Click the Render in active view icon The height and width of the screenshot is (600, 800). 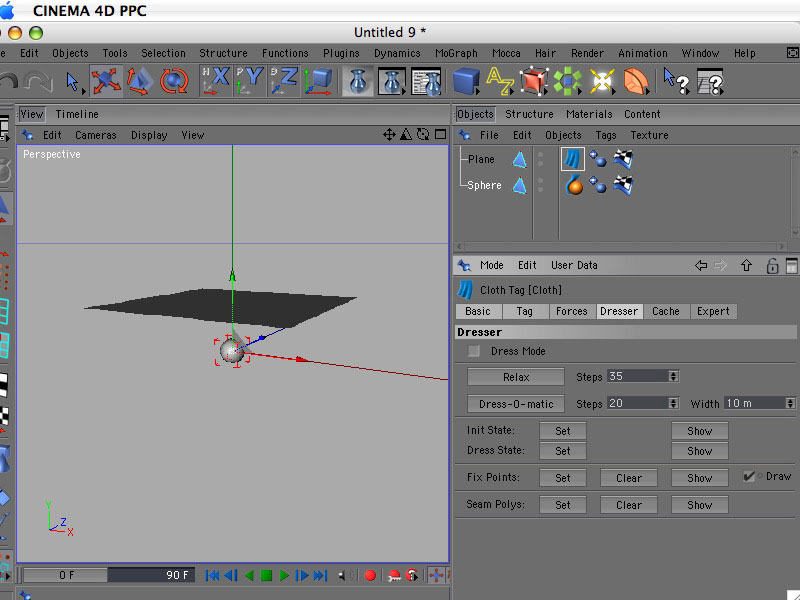point(358,81)
